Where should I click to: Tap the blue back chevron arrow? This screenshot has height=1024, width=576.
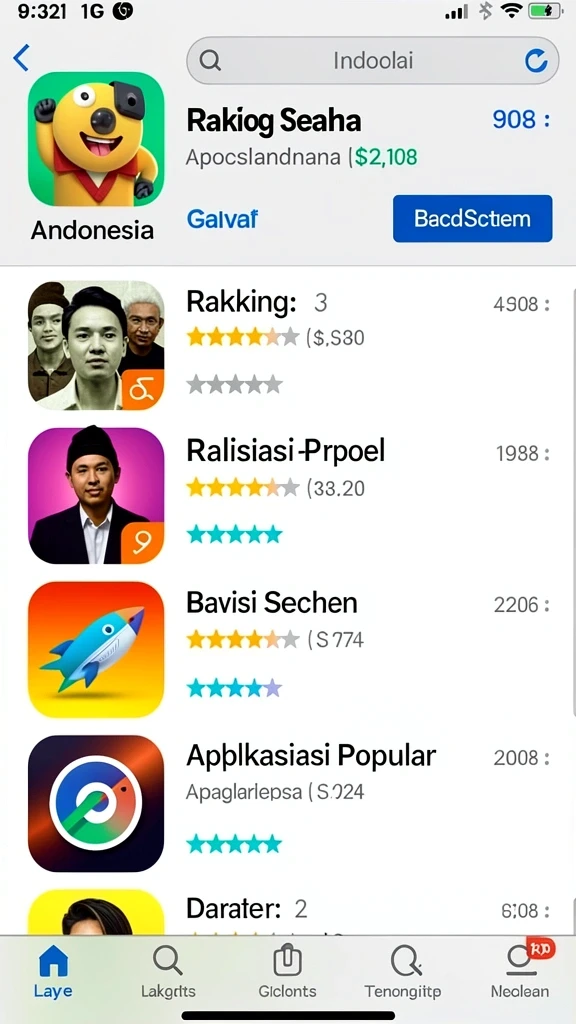pyautogui.click(x=21, y=58)
